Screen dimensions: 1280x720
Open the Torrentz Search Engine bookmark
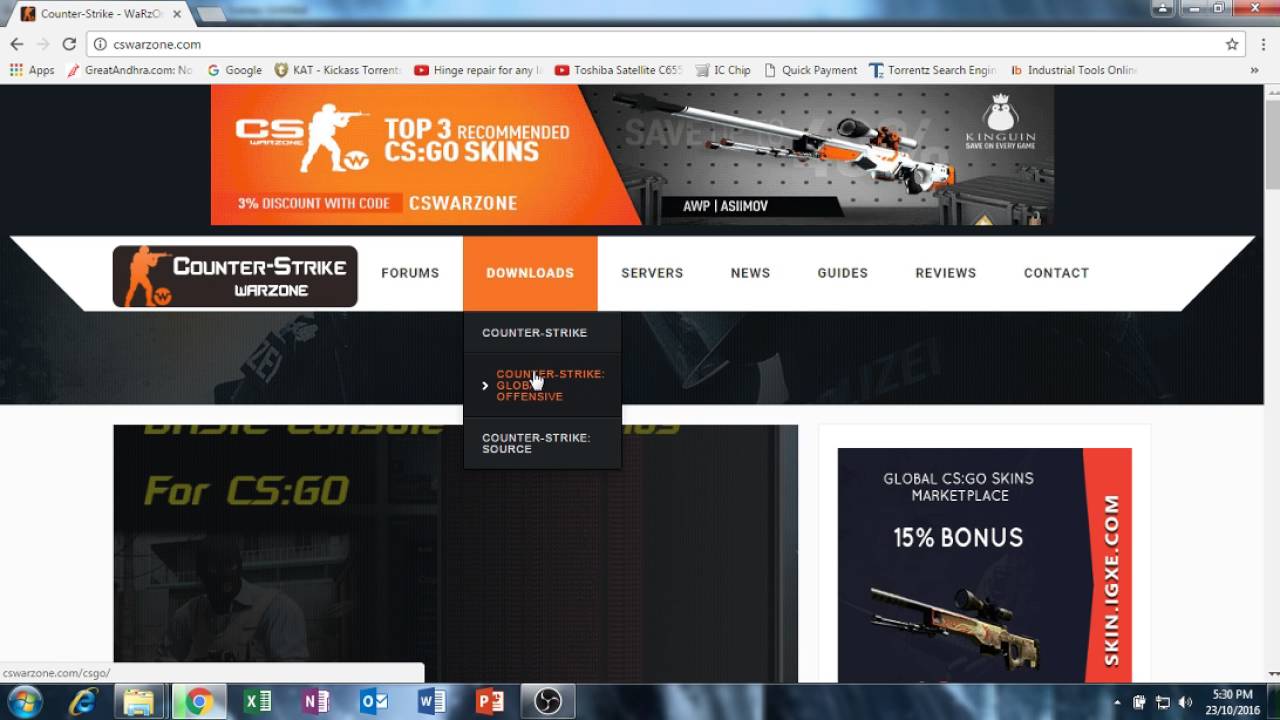(x=933, y=70)
